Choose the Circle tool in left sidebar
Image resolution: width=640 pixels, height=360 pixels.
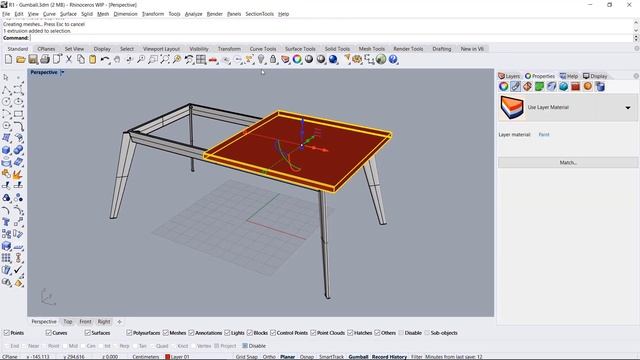coord(7,102)
